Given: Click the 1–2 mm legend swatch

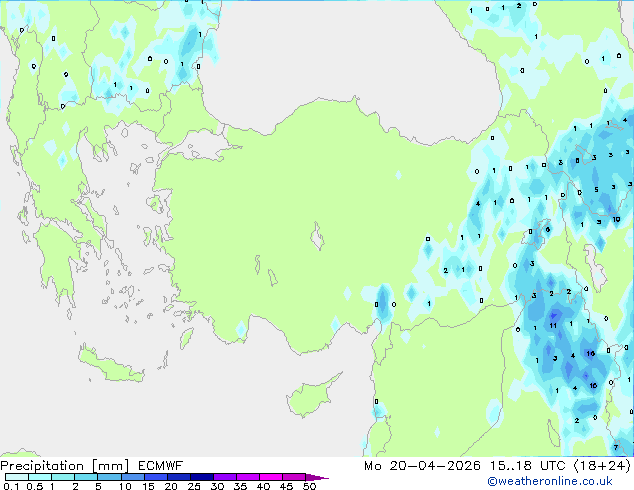Looking at the screenshot, I should coord(63,477).
